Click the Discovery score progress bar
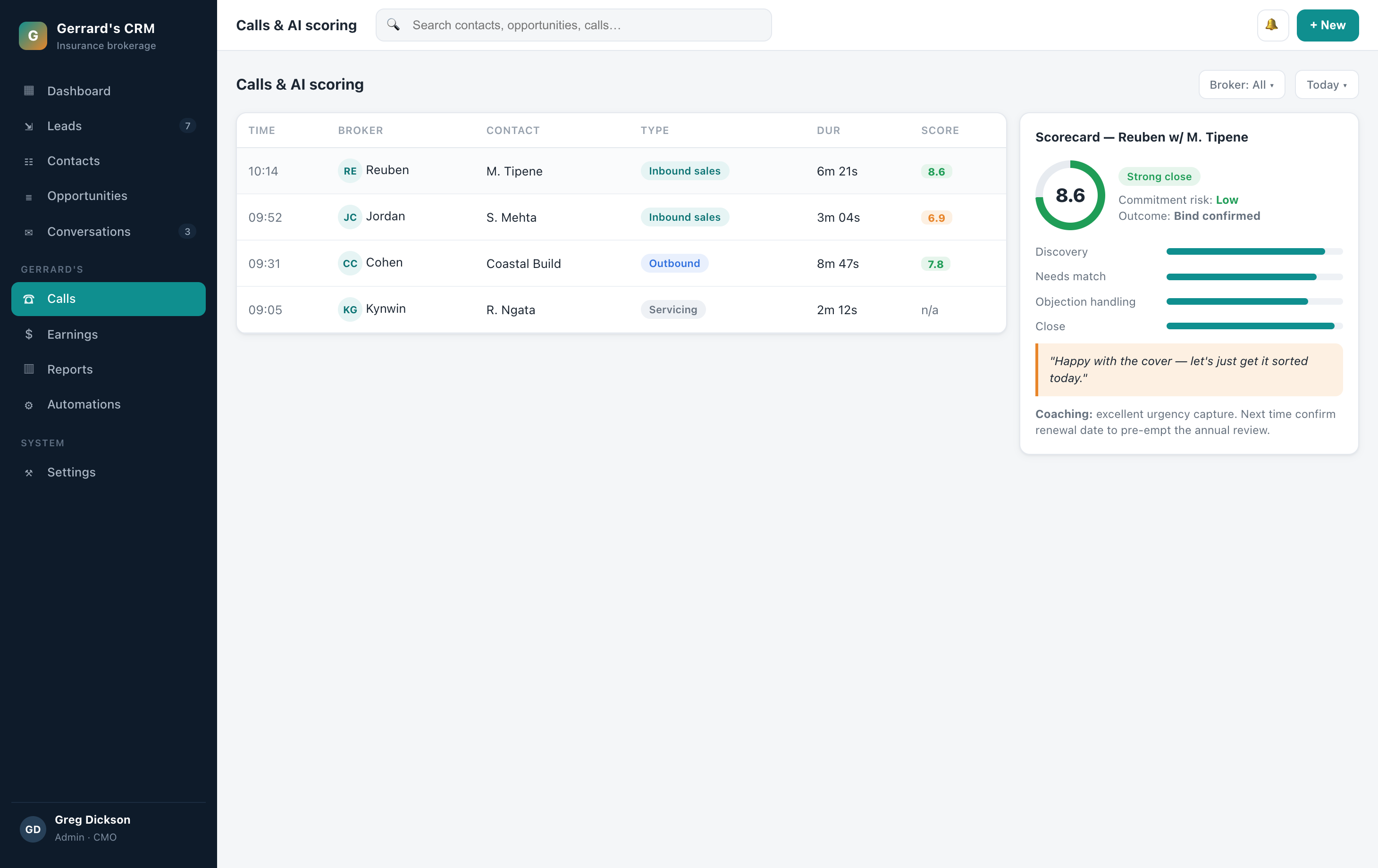 [x=1254, y=252]
